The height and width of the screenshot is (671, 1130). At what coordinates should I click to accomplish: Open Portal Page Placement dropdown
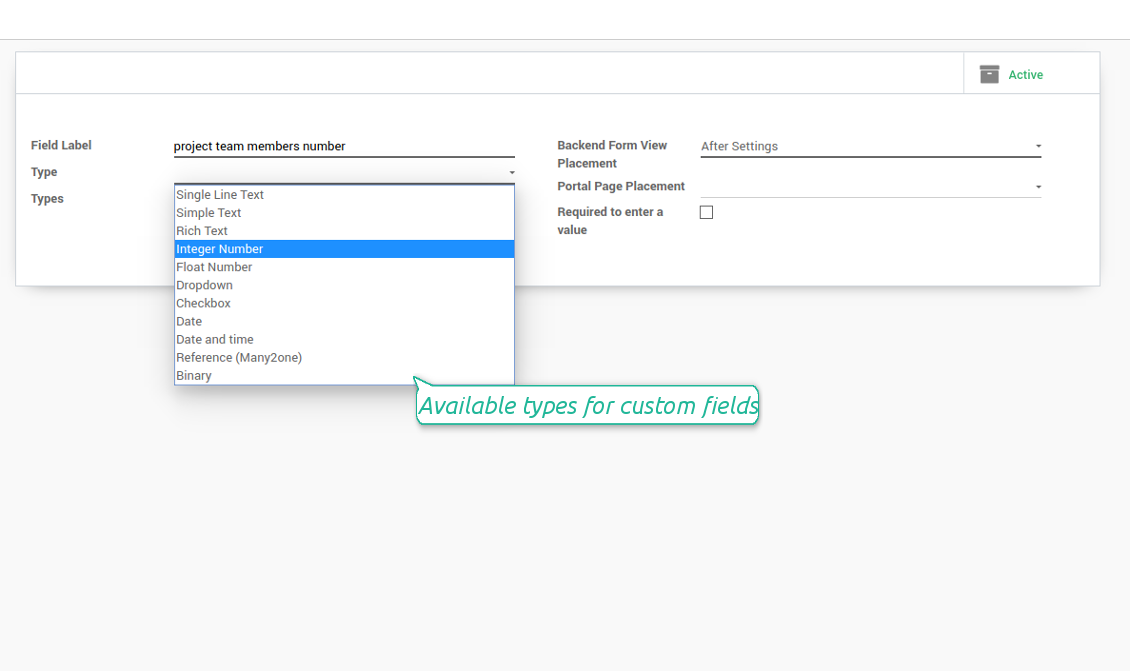coord(1037,187)
